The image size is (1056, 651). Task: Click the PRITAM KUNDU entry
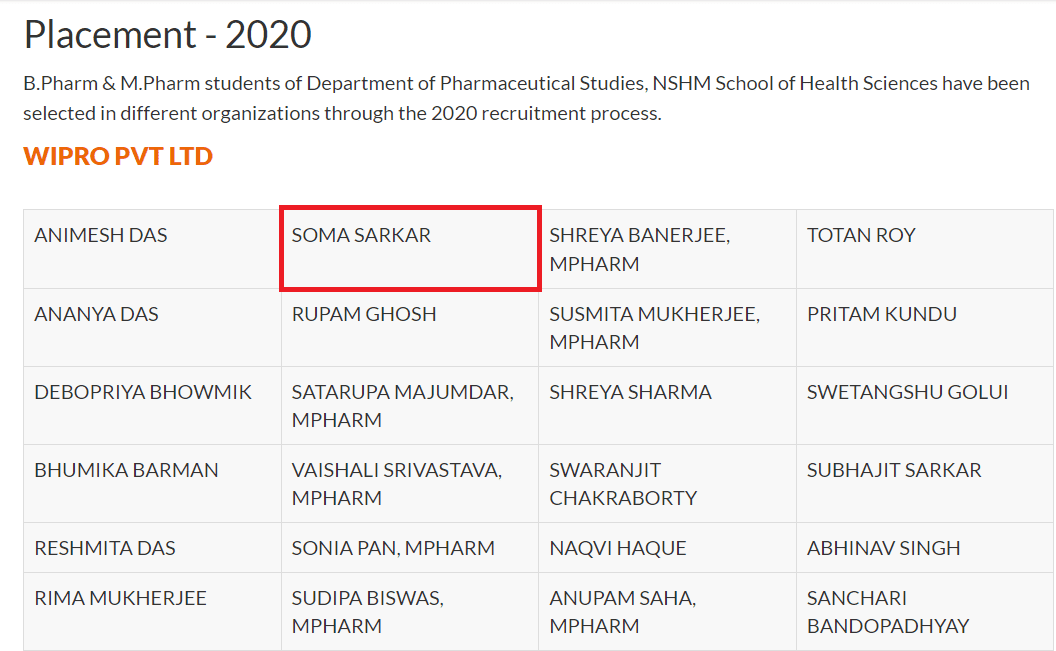(924, 327)
